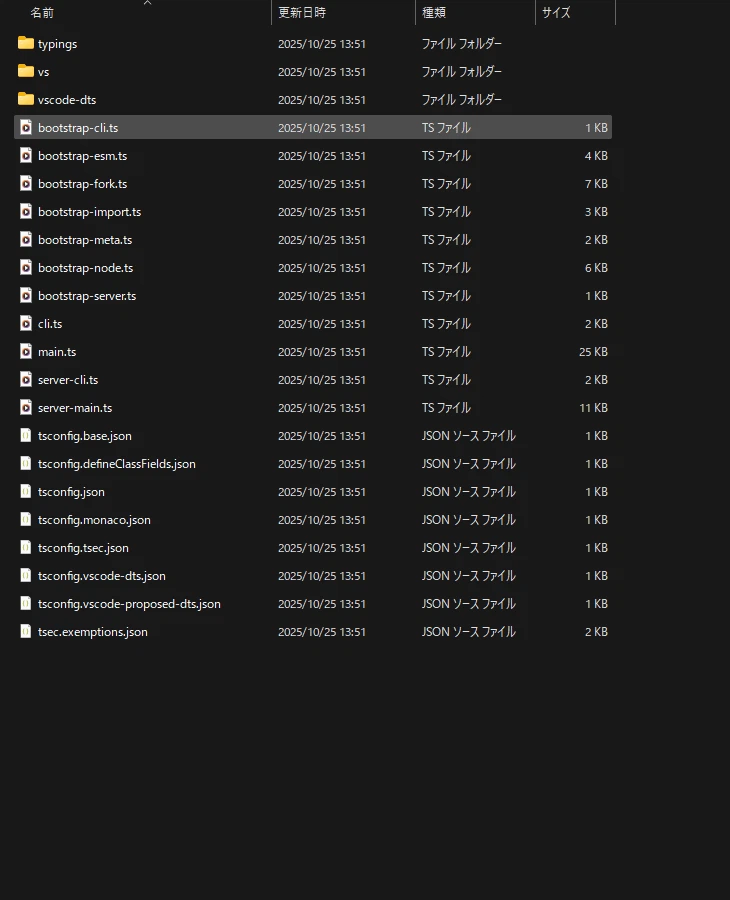Image resolution: width=730 pixels, height=900 pixels.
Task: Sort by the 名前 column header
Action: [x=42, y=13]
